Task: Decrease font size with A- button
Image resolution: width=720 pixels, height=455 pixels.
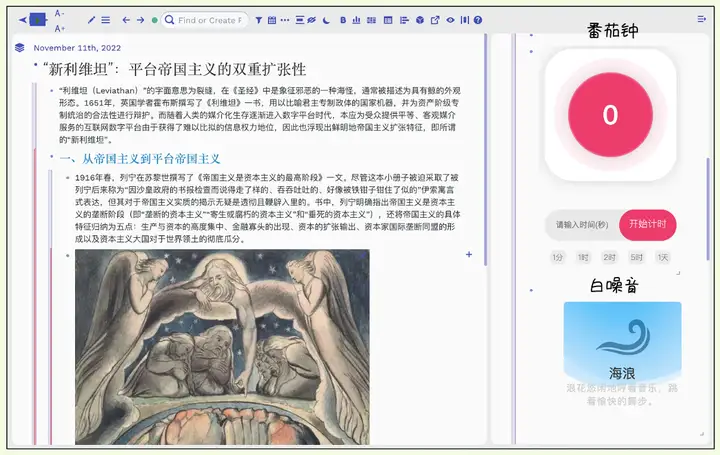Action: (60, 13)
